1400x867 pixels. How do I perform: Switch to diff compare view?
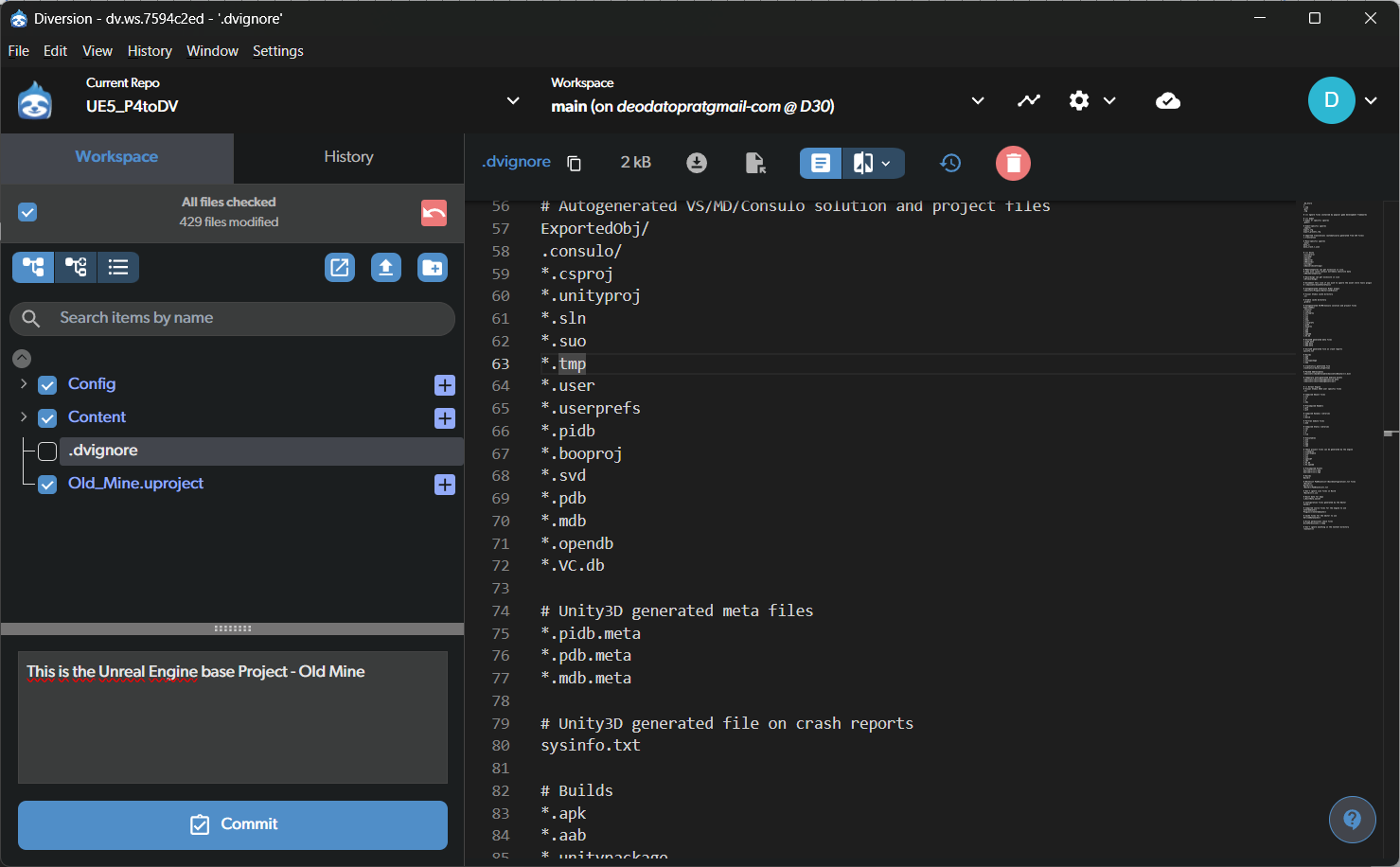click(x=863, y=163)
